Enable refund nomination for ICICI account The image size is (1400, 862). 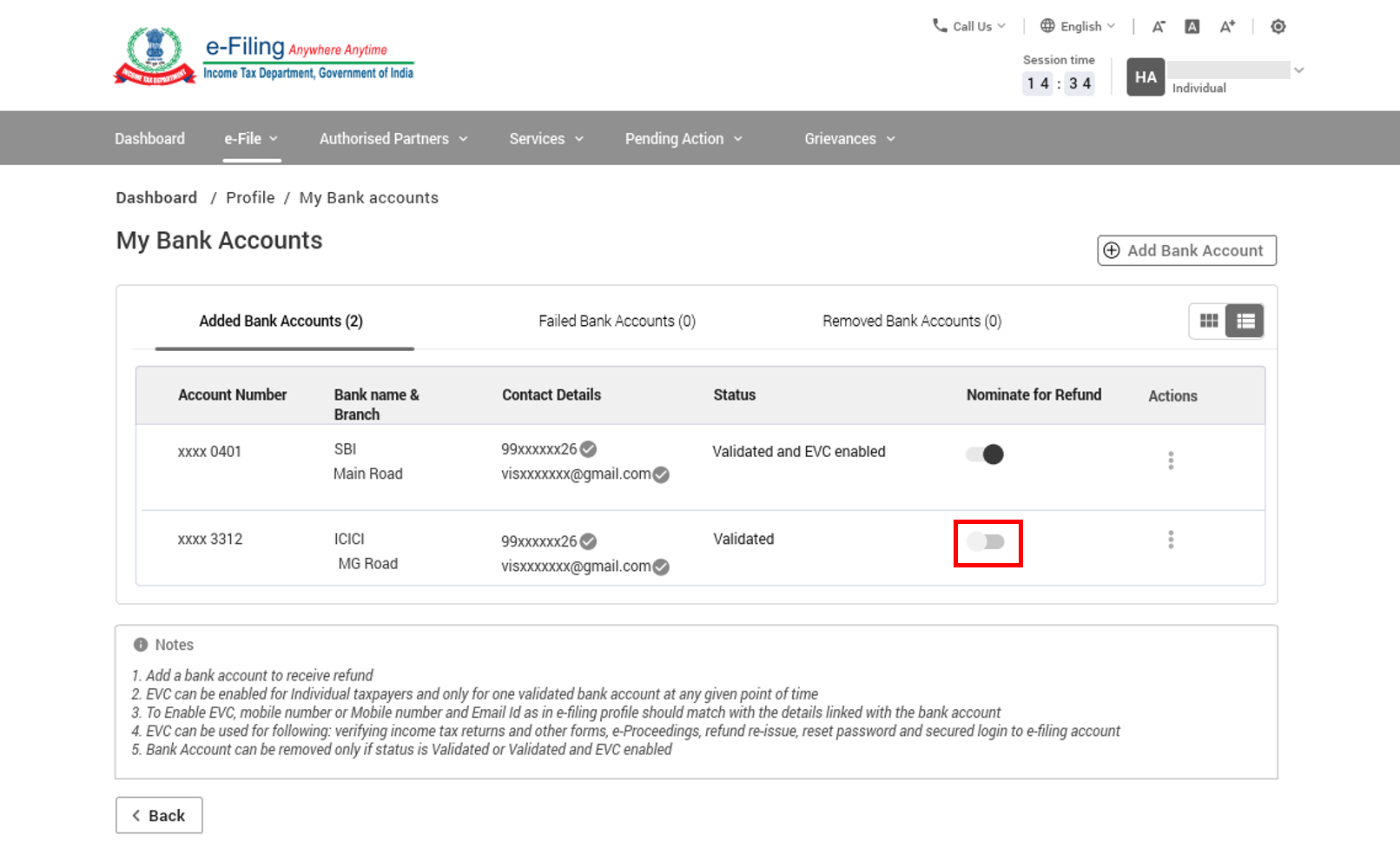pyautogui.click(x=987, y=542)
